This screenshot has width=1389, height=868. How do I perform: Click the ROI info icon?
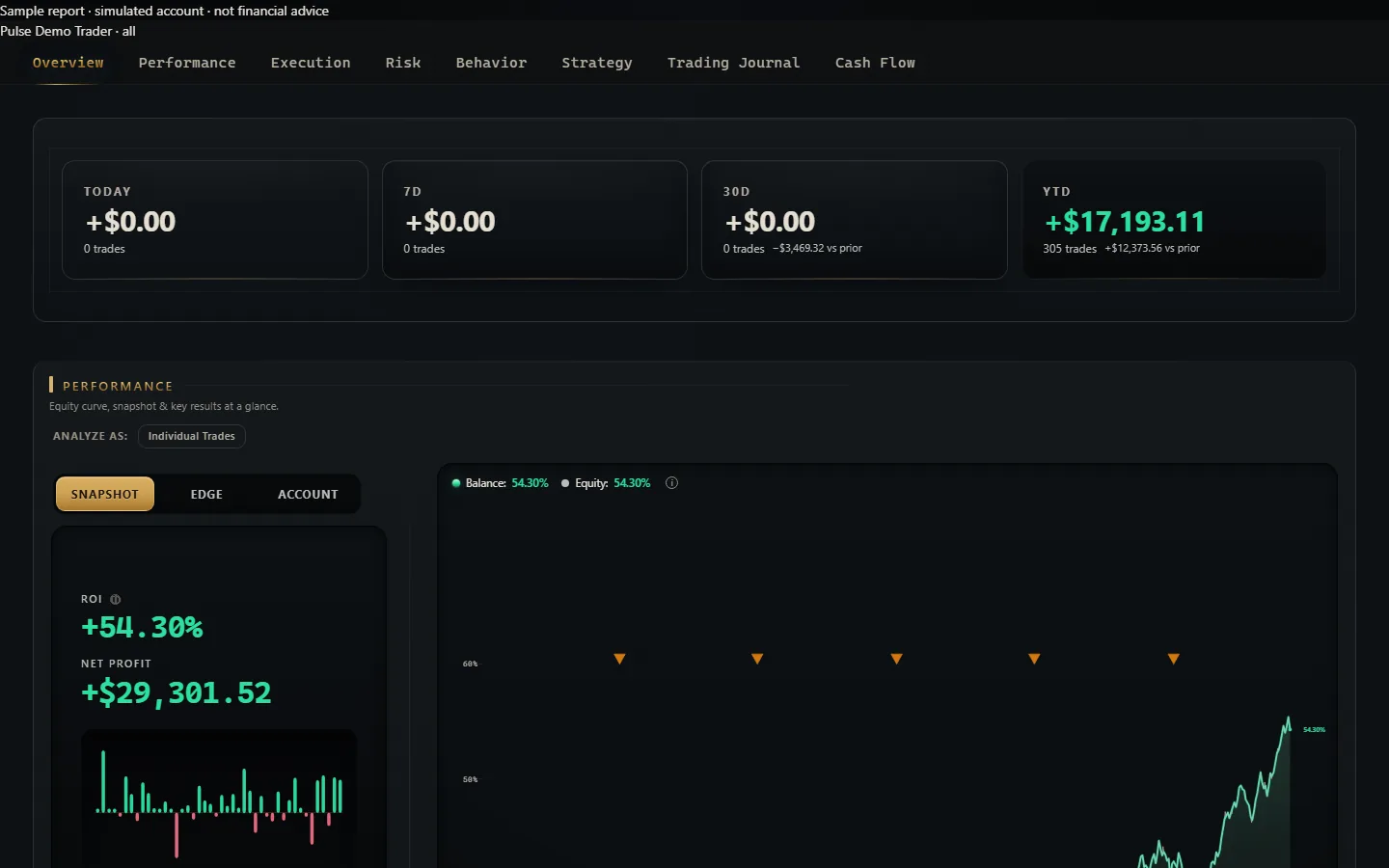[116, 599]
